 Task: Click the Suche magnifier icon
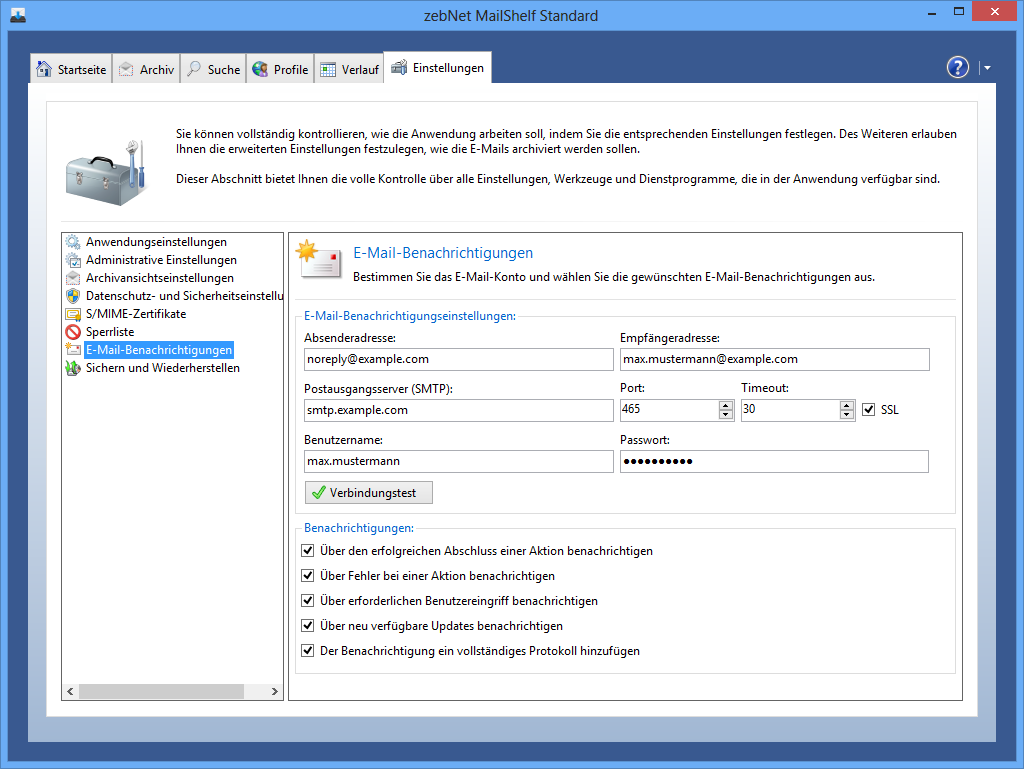click(x=194, y=69)
